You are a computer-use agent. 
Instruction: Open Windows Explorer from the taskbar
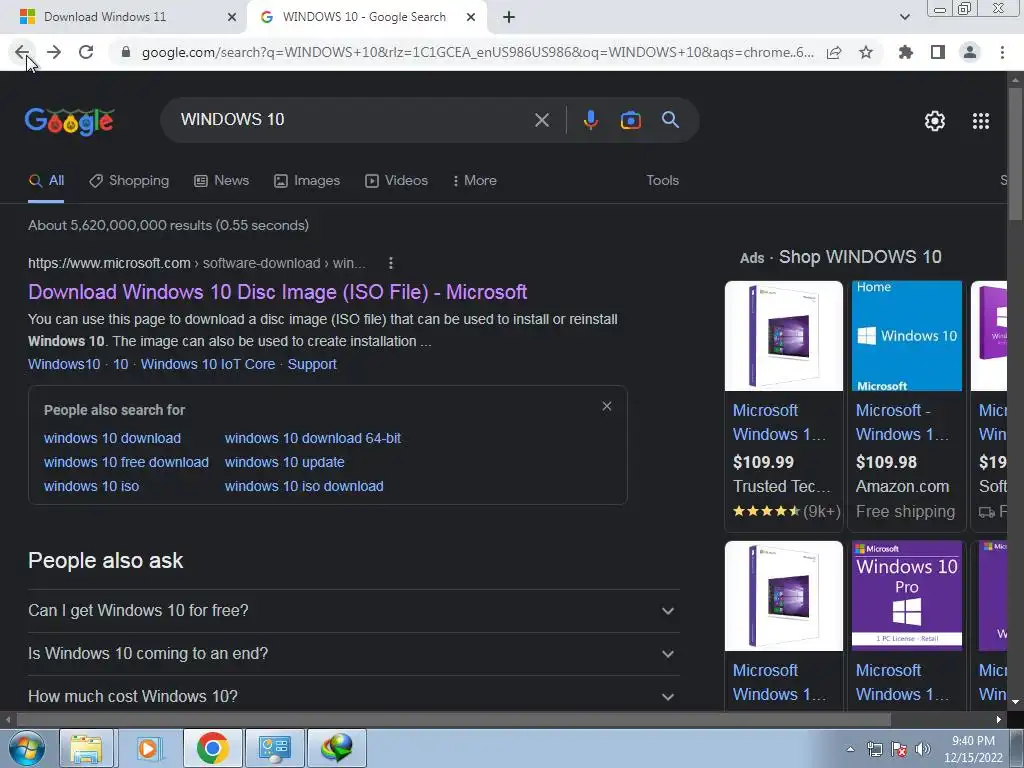(87, 748)
